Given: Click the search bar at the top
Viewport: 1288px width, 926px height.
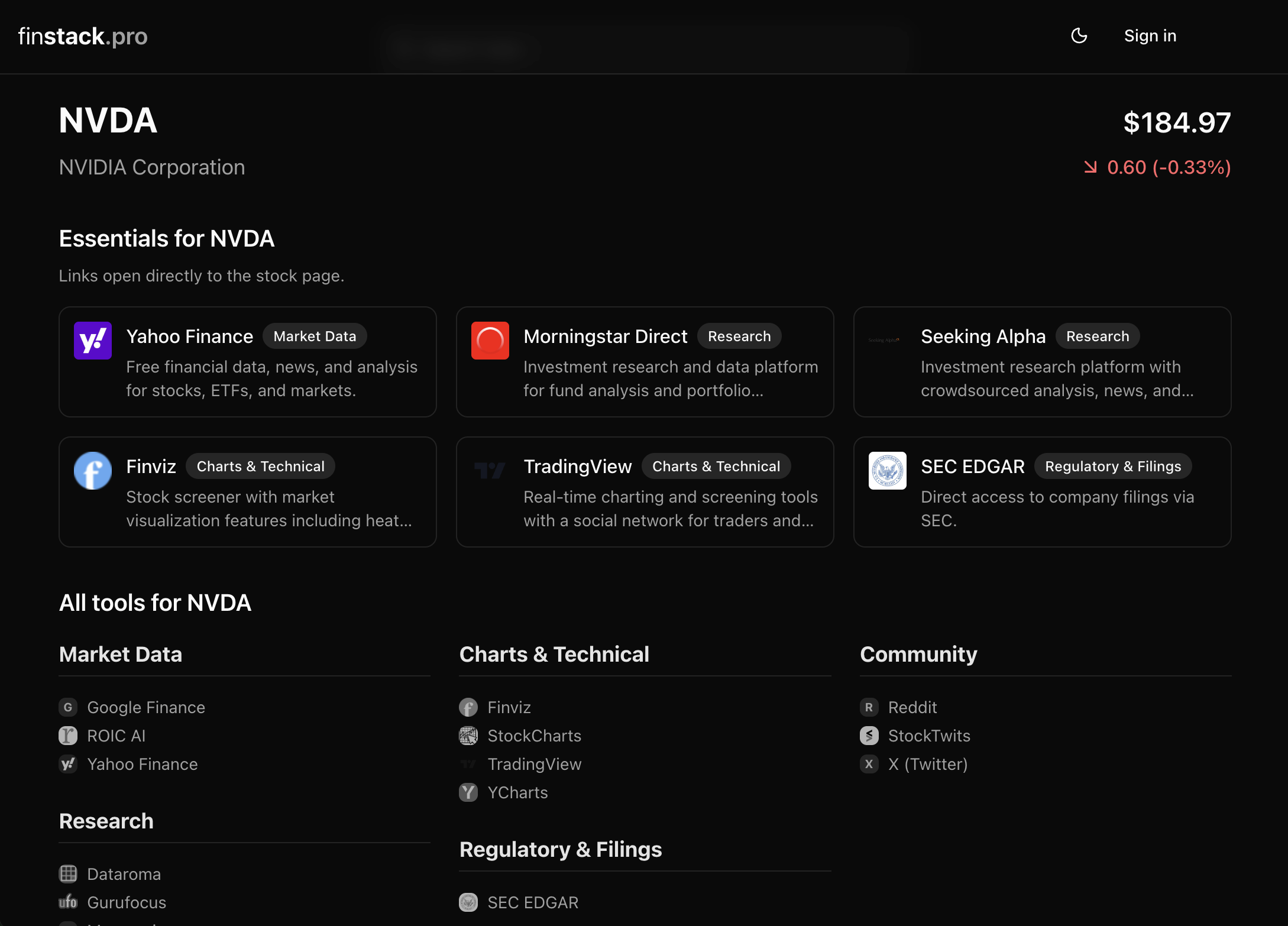Looking at the screenshot, I should pos(644,47).
